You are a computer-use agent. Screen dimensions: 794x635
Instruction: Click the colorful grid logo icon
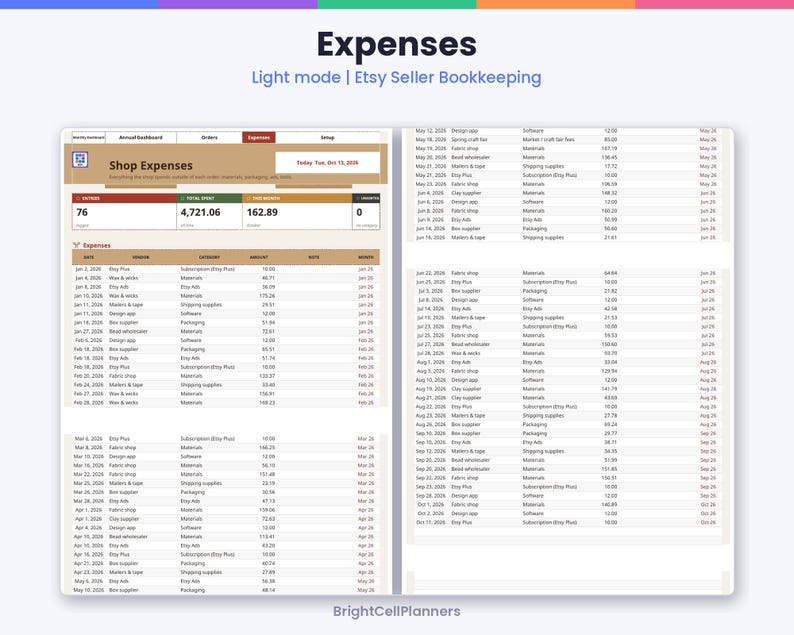[x=80, y=160]
